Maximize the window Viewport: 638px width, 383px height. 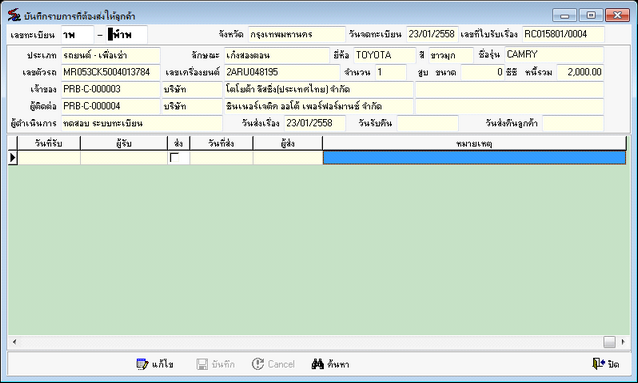[x=591, y=15]
